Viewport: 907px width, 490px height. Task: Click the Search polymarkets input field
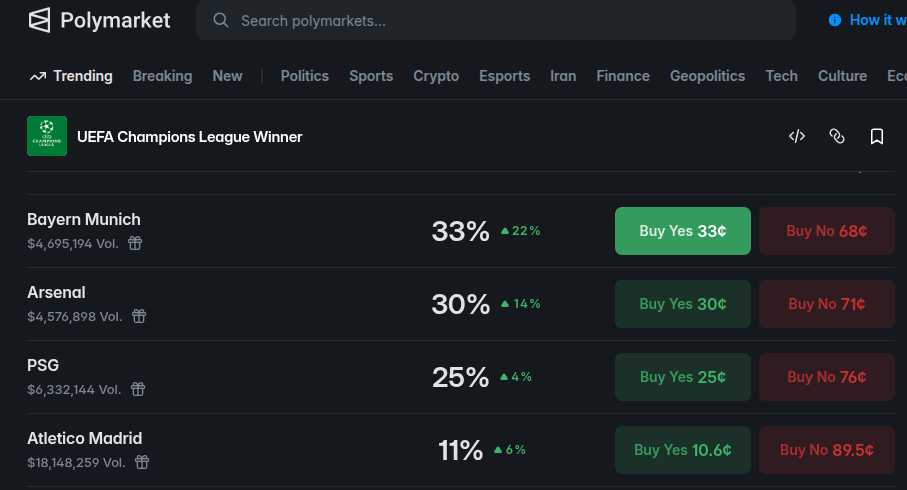[500, 20]
